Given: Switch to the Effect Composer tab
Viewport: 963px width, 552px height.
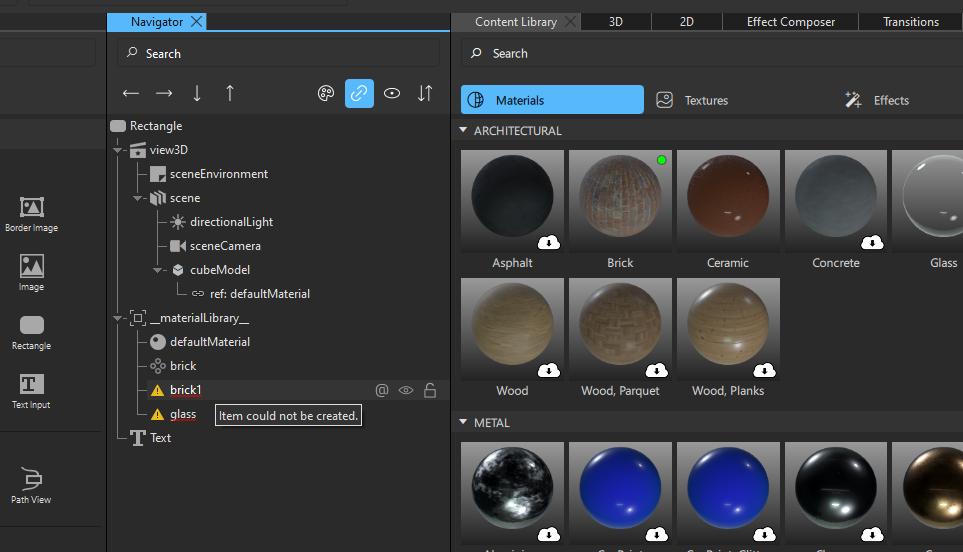Looking at the screenshot, I should coord(790,21).
